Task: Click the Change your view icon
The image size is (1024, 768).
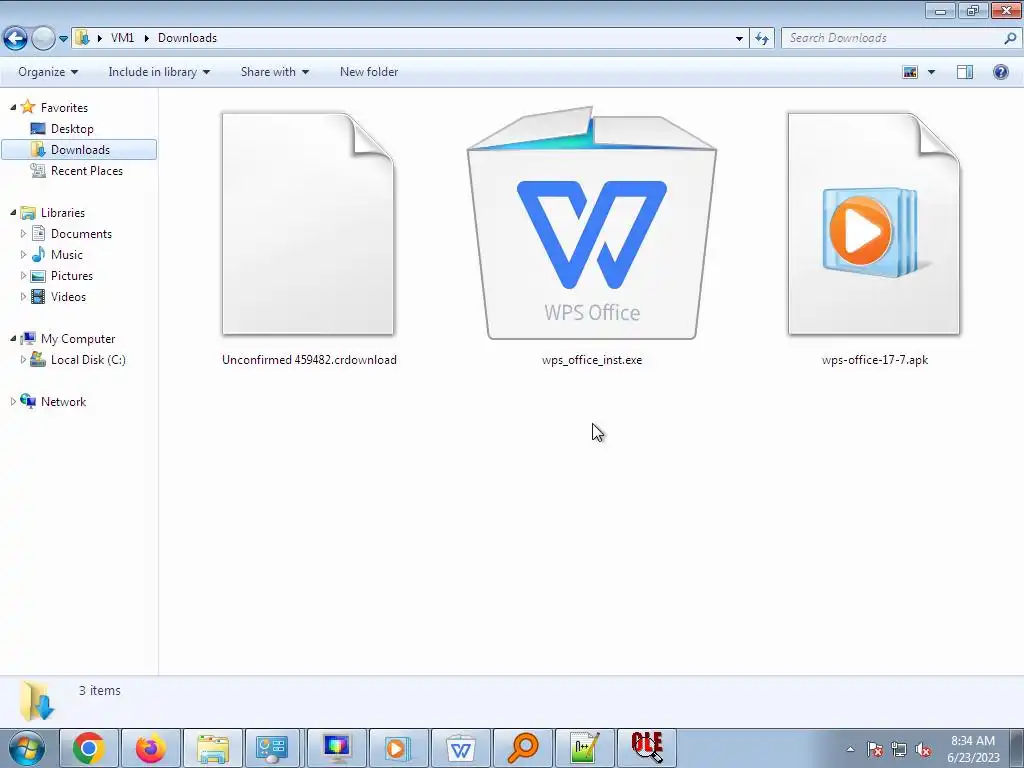Action: click(910, 72)
